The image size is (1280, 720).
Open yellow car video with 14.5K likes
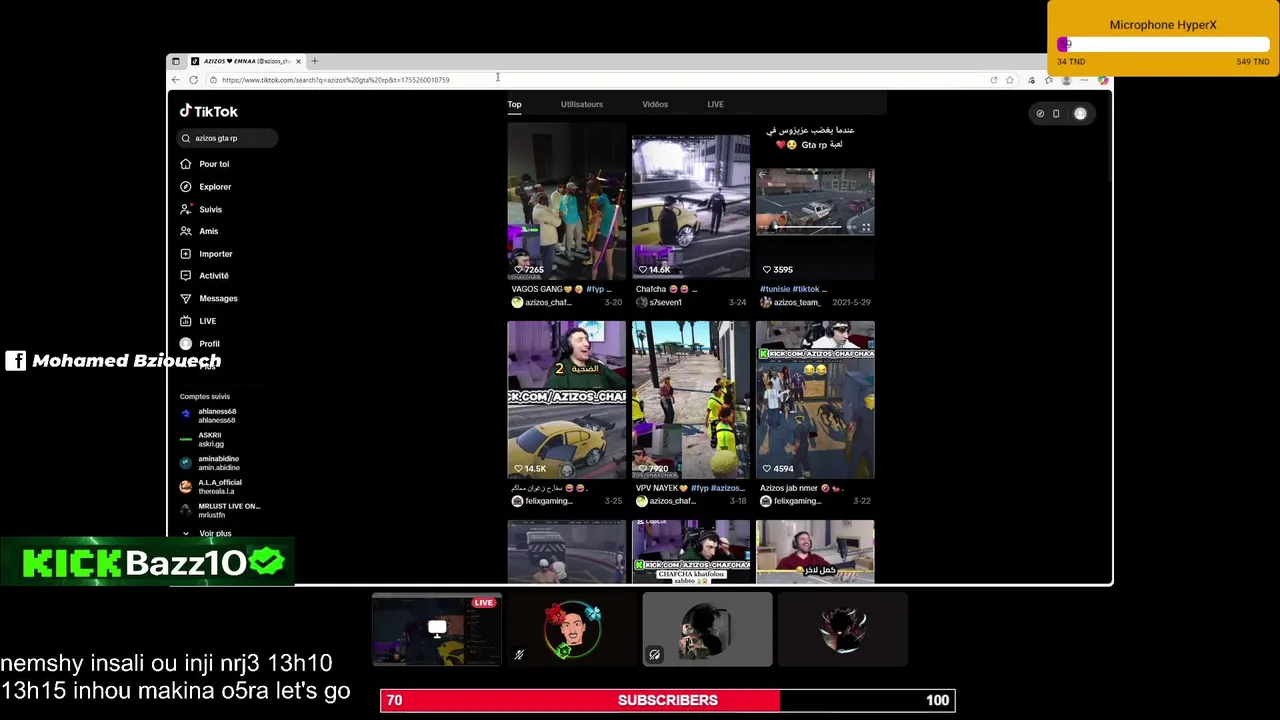566,400
